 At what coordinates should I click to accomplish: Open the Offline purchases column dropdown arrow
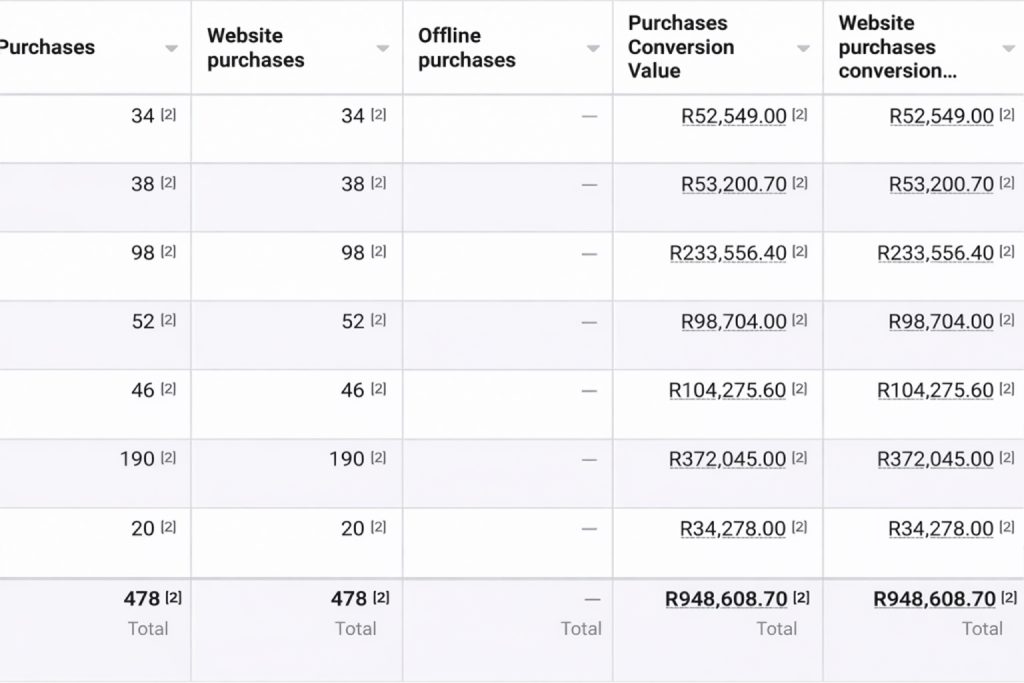point(593,48)
